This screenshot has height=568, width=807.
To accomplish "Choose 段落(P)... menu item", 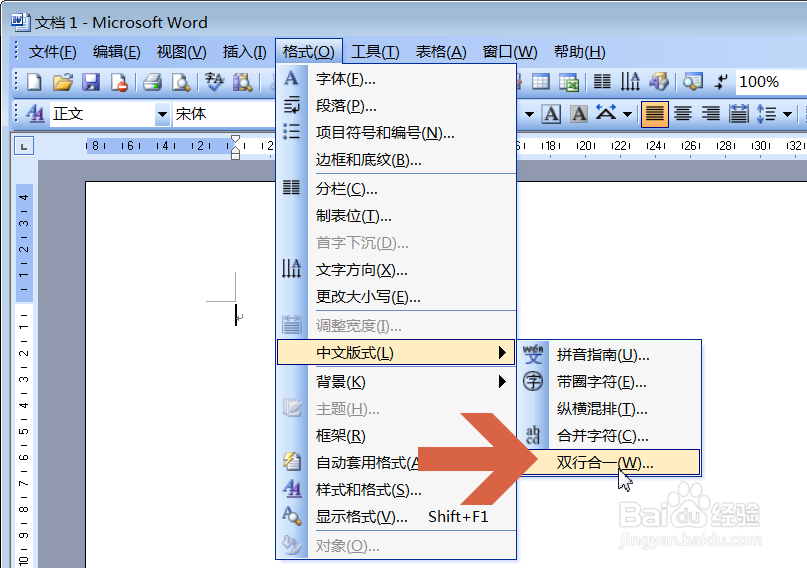I will pos(396,105).
